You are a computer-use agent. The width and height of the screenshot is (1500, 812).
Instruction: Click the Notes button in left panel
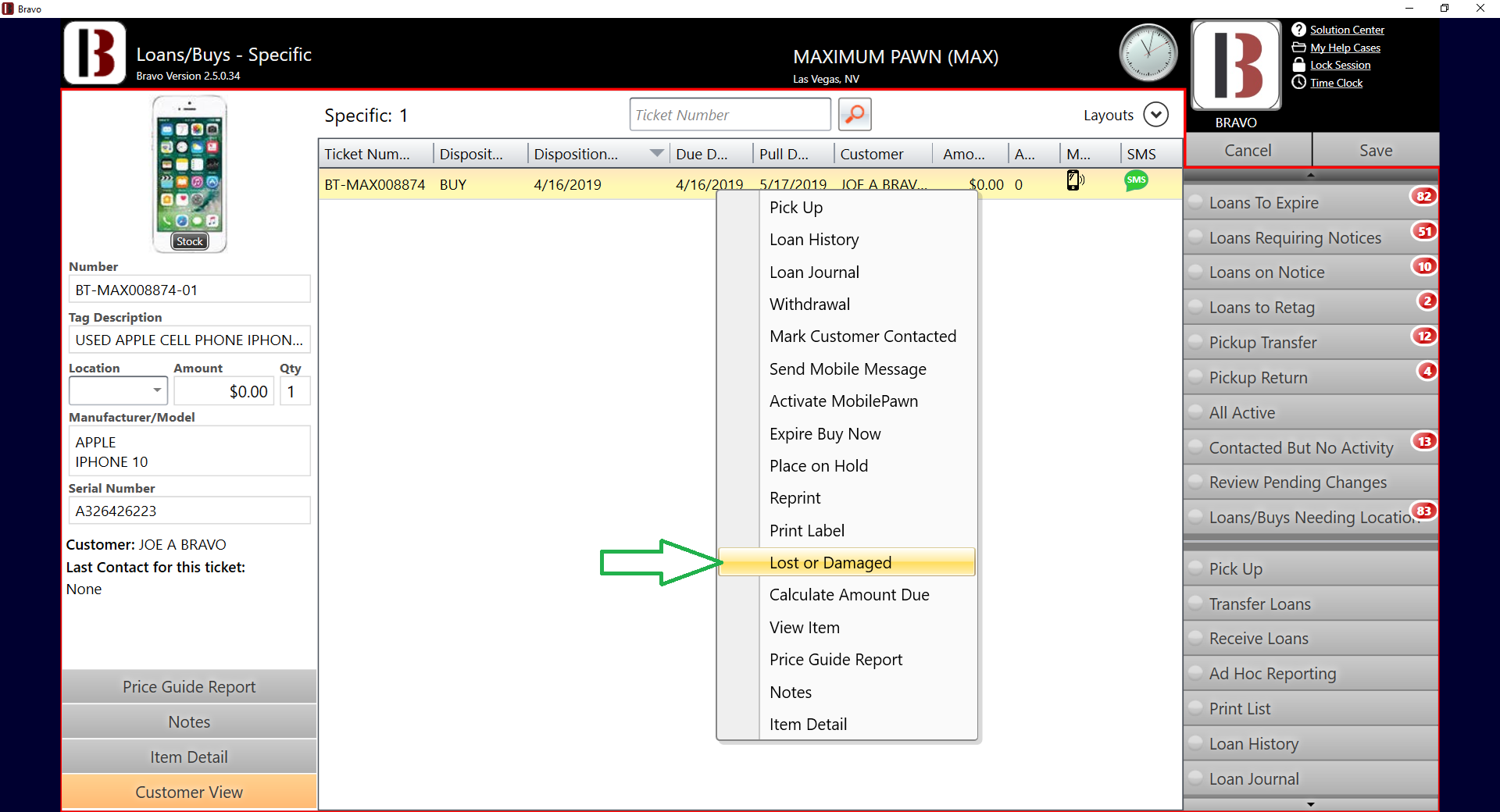click(189, 722)
